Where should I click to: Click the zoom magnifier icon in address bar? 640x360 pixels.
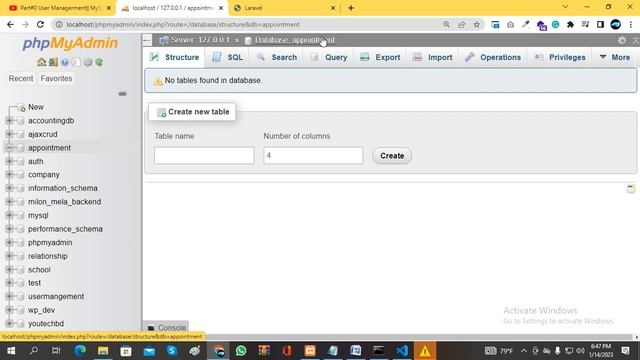(447, 24)
